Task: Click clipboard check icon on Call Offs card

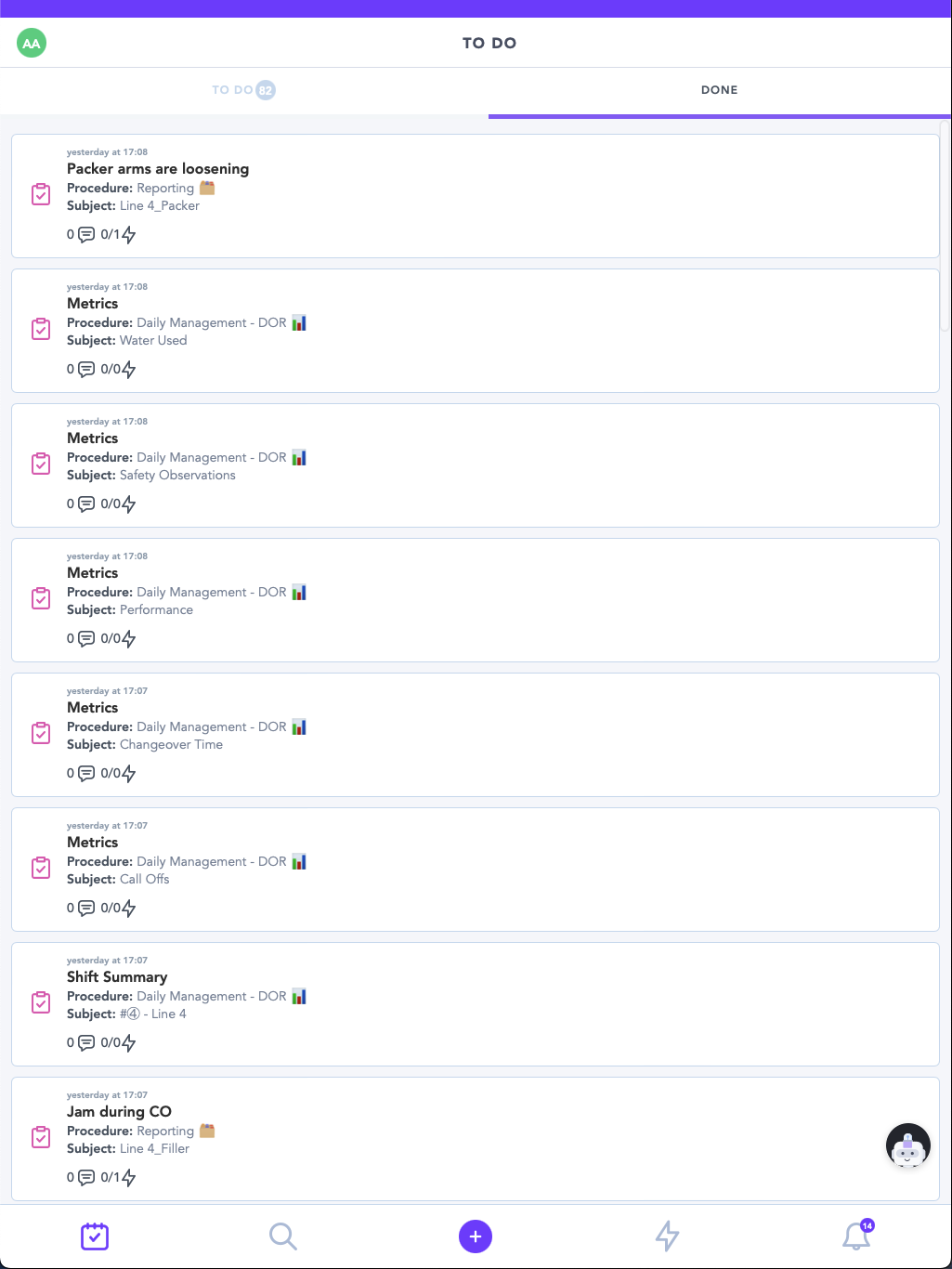Action: click(x=41, y=868)
